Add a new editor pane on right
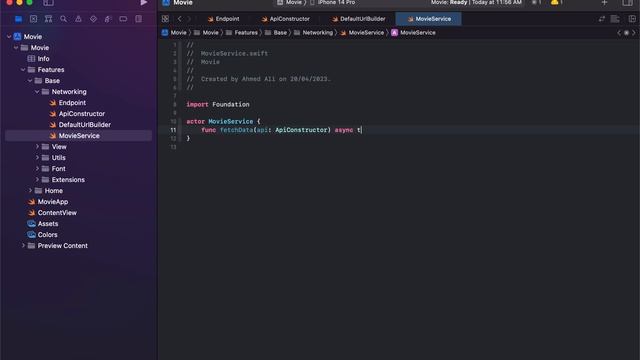 632,19
